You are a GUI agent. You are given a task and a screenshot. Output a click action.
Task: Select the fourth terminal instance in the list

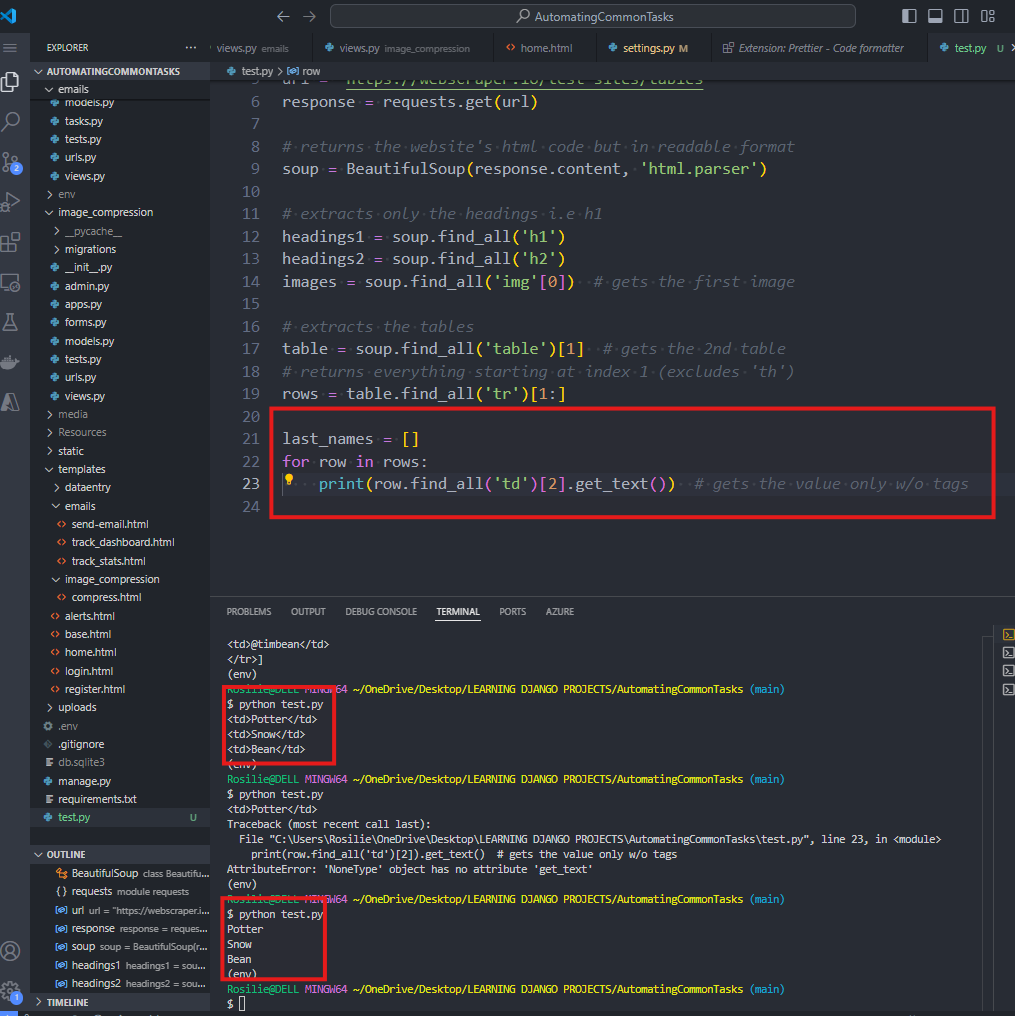(x=1008, y=689)
